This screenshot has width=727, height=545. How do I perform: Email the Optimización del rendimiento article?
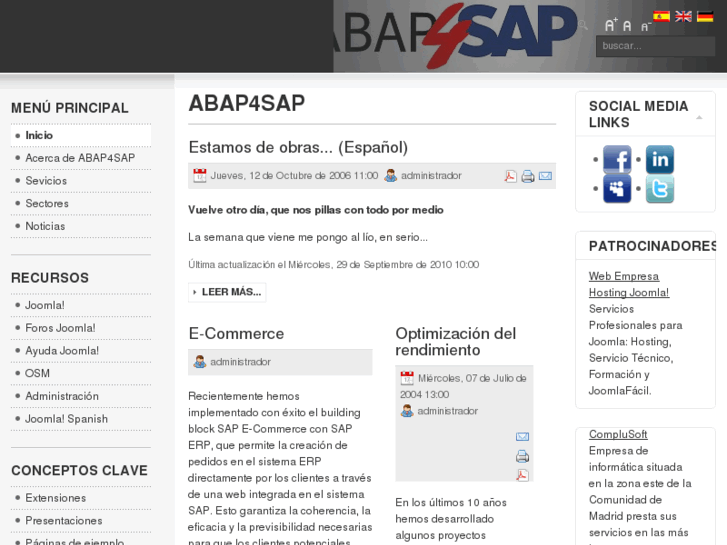click(523, 436)
